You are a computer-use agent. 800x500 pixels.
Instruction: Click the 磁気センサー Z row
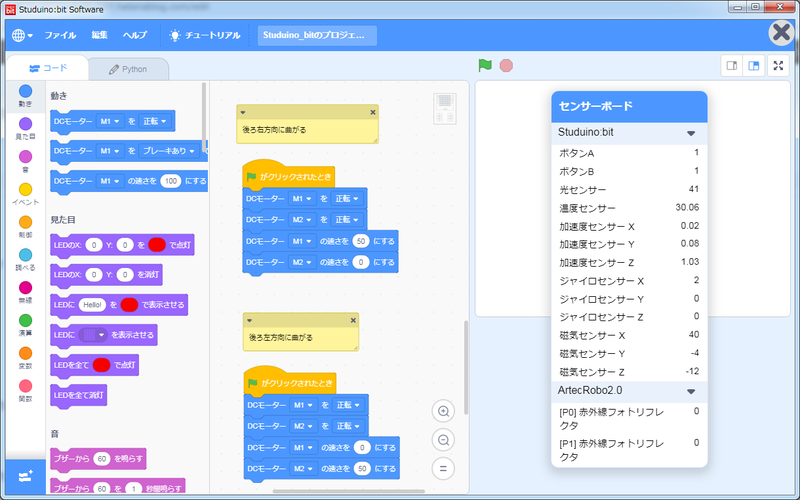point(629,372)
